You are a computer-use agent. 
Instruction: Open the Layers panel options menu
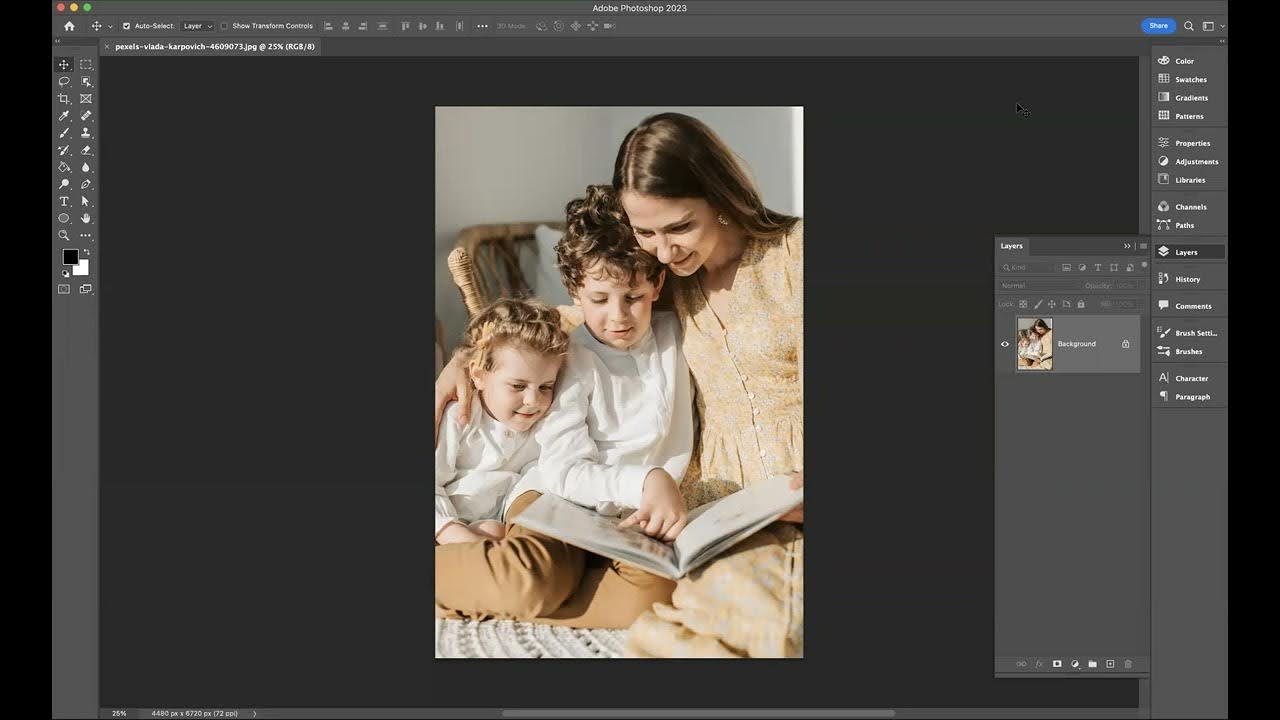[x=1143, y=246]
